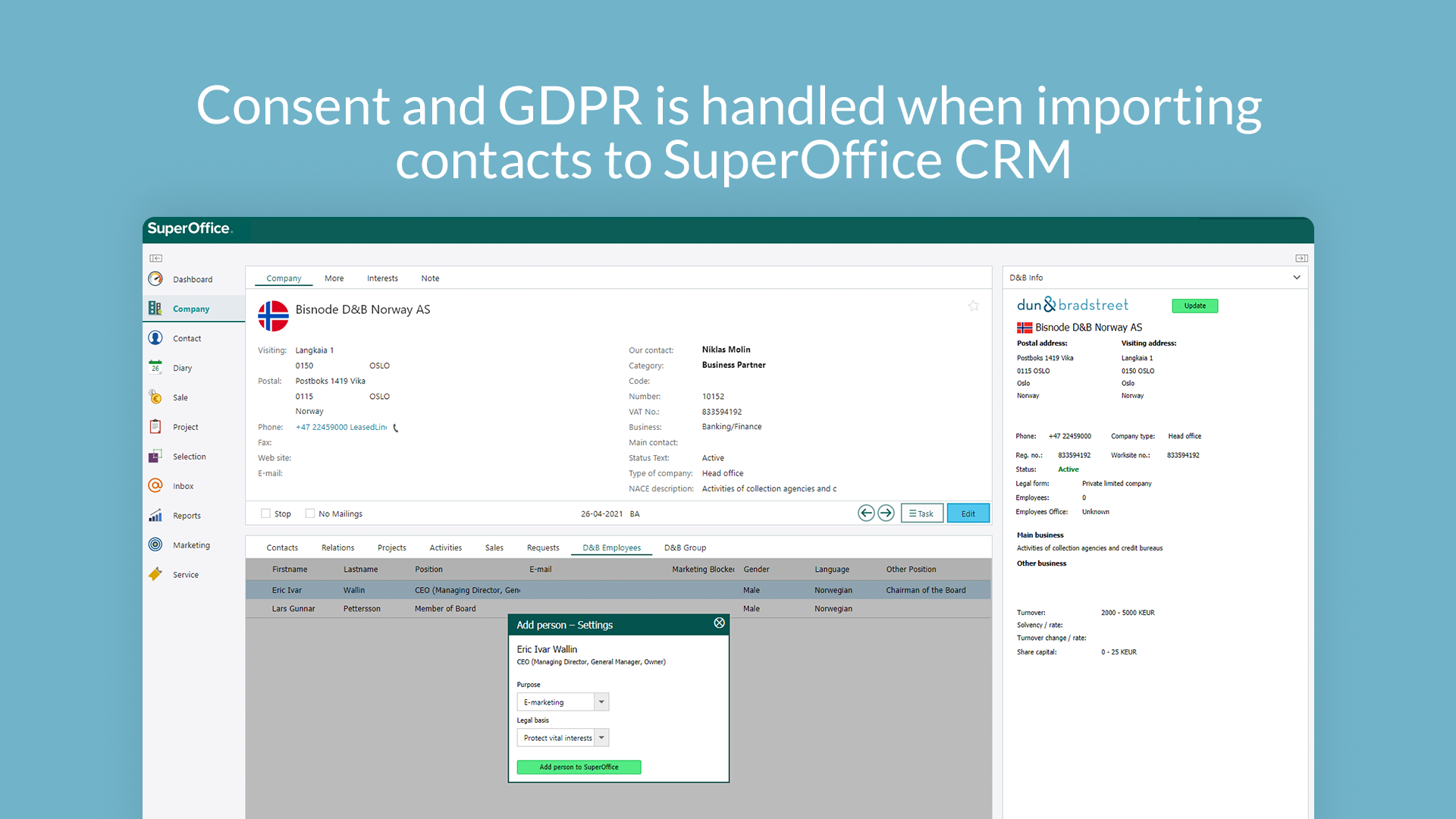1456x819 pixels.
Task: Open the D&B Employees tab
Action: tap(611, 548)
